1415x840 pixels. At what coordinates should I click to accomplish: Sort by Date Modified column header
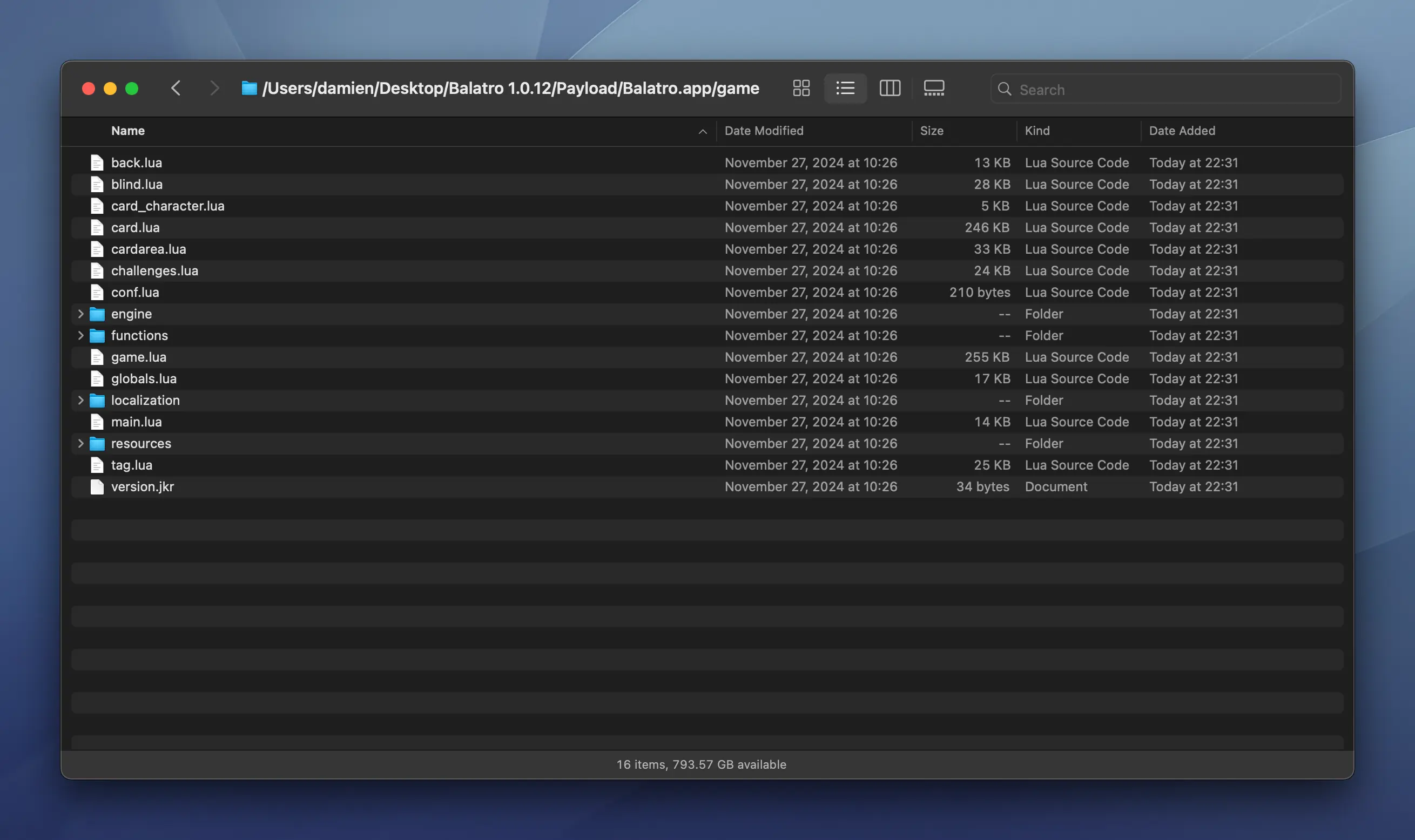(764, 131)
